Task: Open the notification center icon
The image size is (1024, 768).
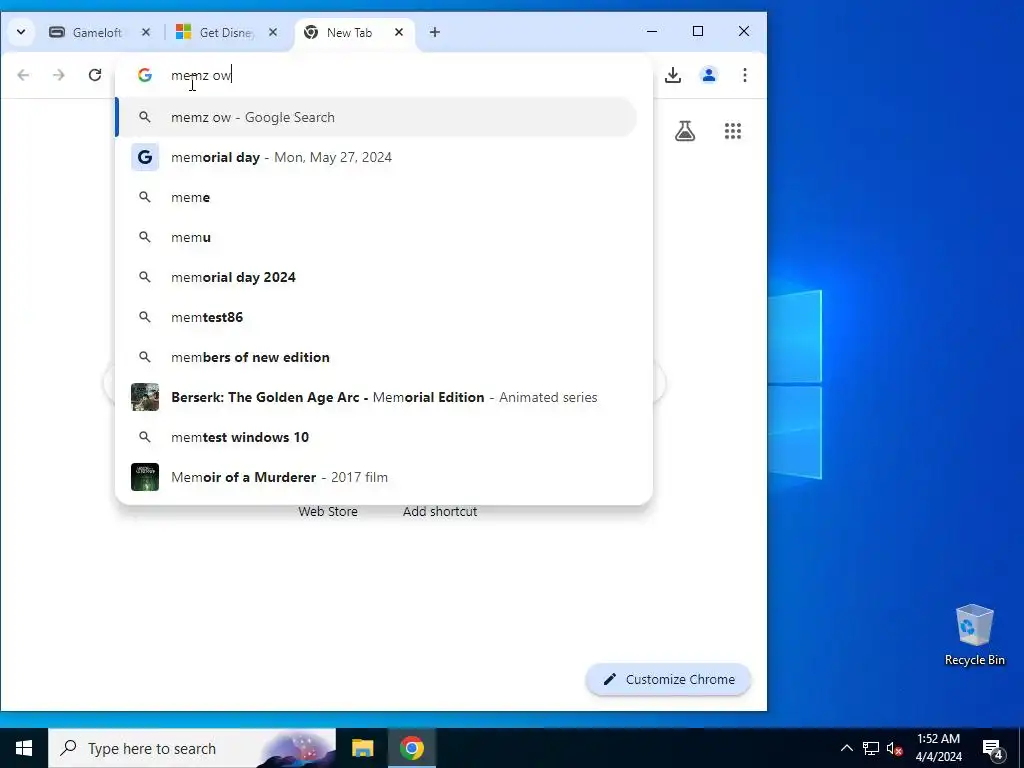Action: (993, 749)
